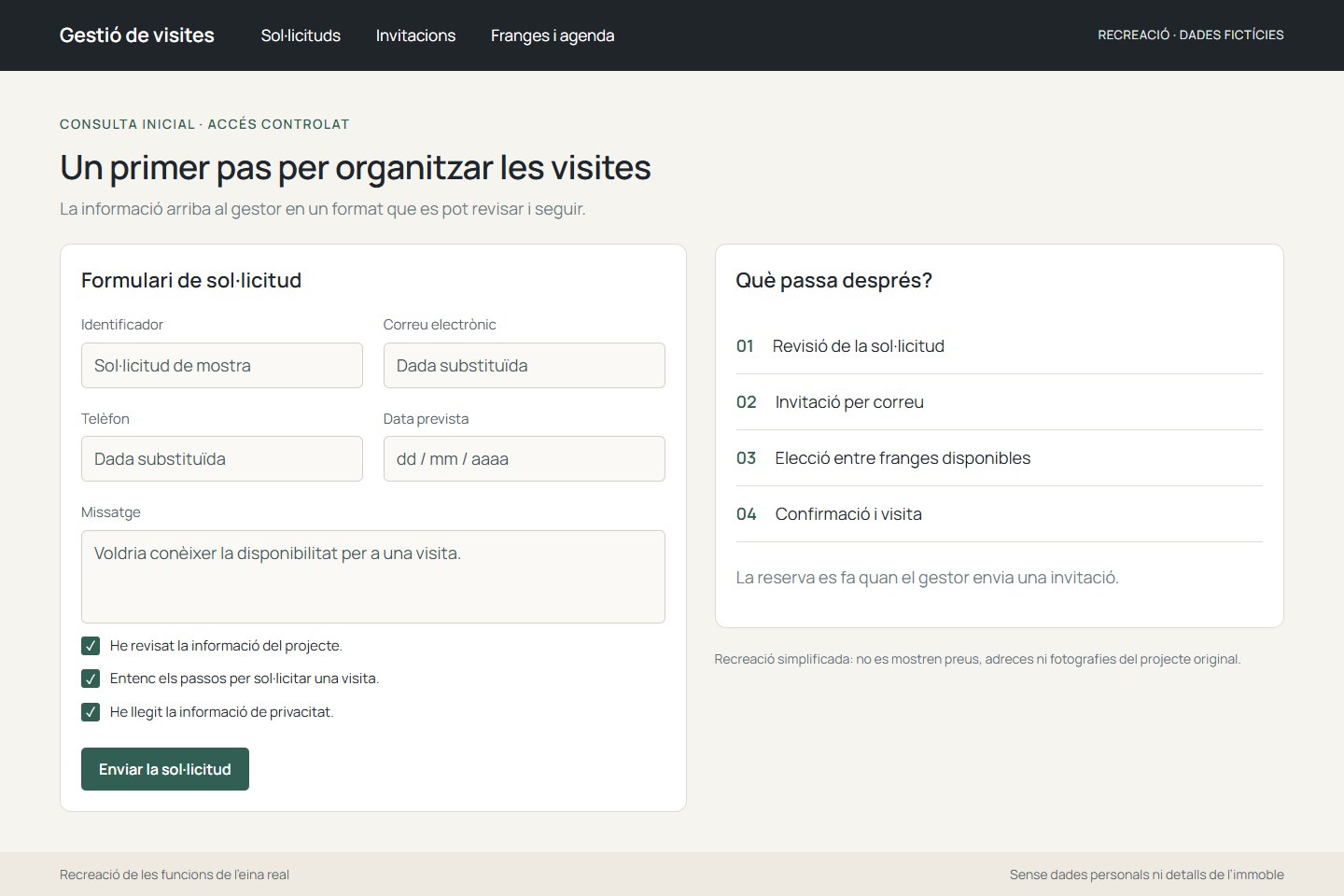This screenshot has width=1344, height=896.
Task: Click step 03 'Elecció entre franges disponibles'
Action: coord(1000,458)
